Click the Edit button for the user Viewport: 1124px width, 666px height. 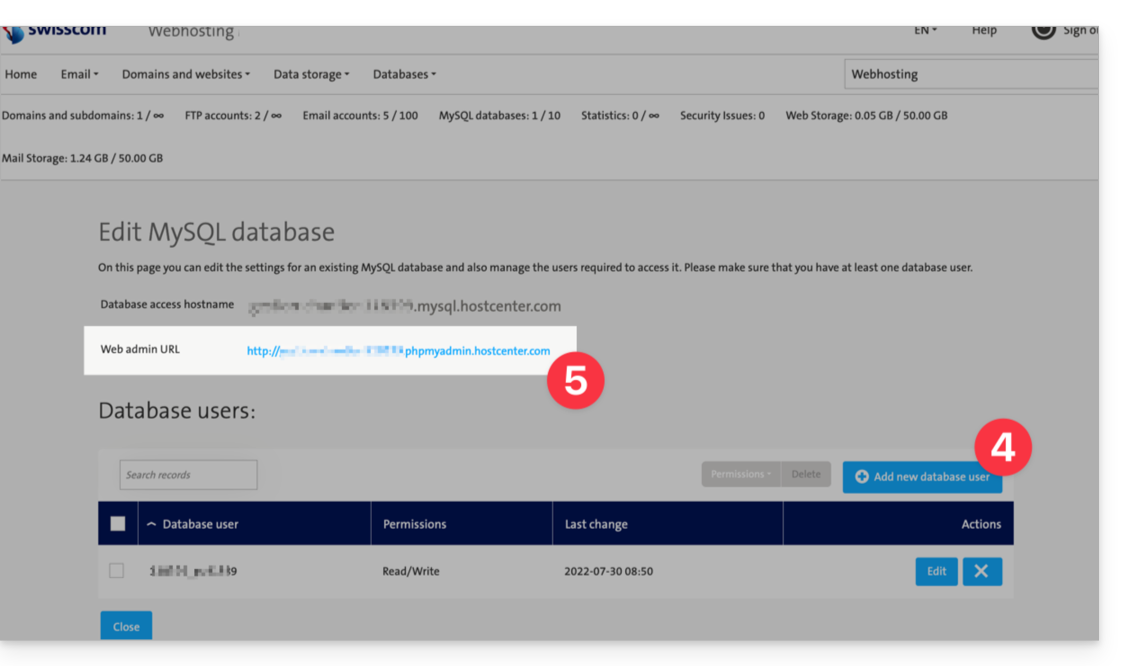[936, 571]
